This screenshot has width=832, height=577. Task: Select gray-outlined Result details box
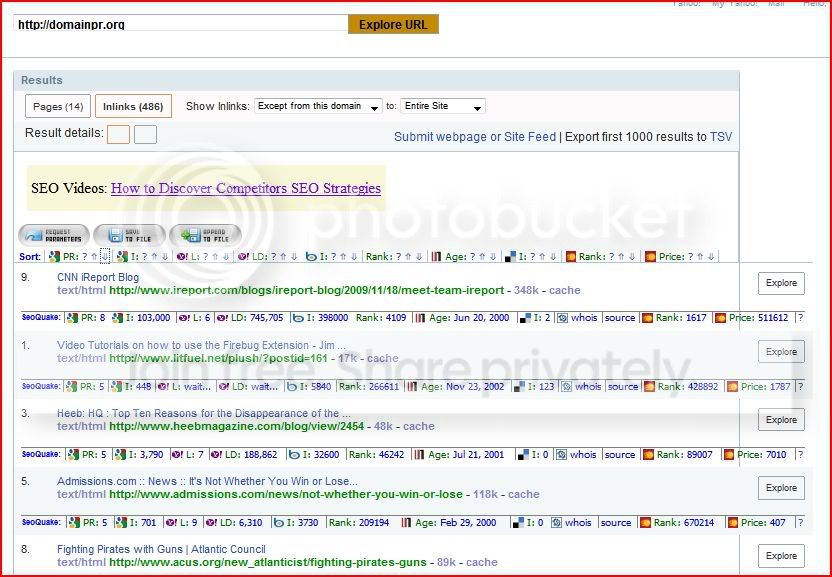[145, 135]
